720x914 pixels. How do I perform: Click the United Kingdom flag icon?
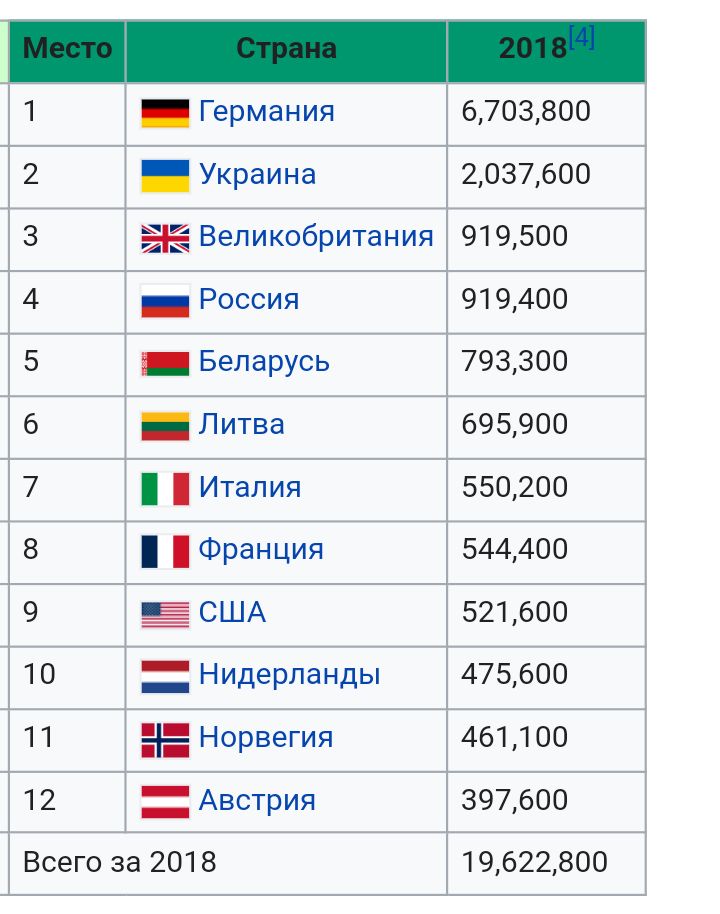pyautogui.click(x=165, y=238)
